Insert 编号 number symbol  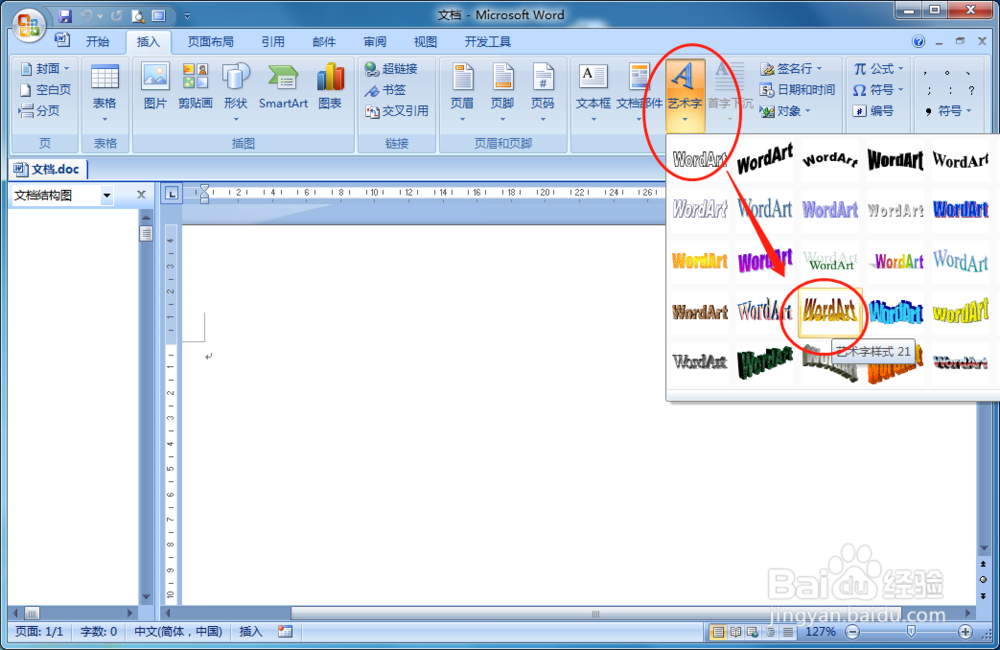(872, 111)
